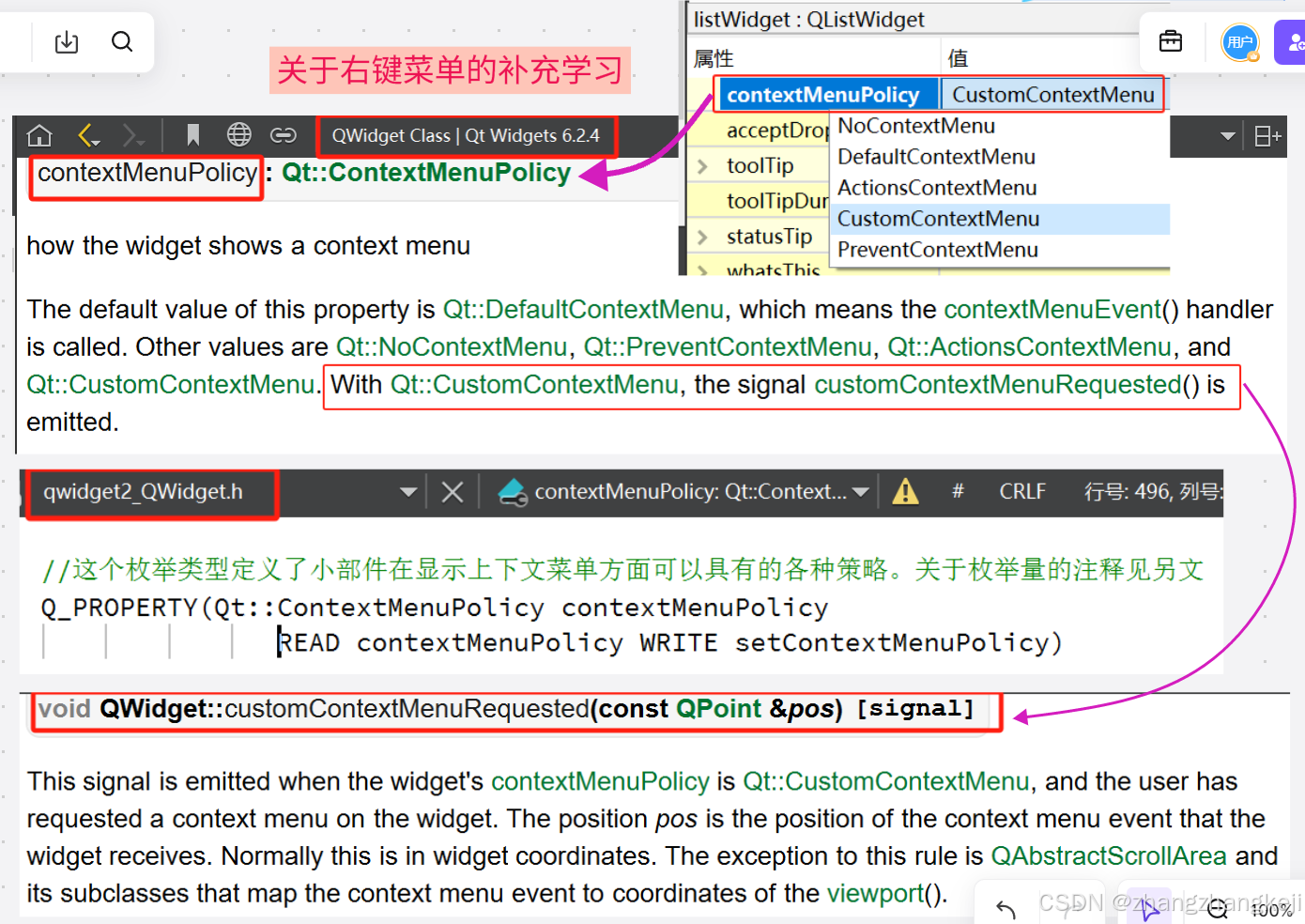The height and width of the screenshot is (924, 1305).
Task: Click the # symbol in editor bar
Action: coord(958,491)
